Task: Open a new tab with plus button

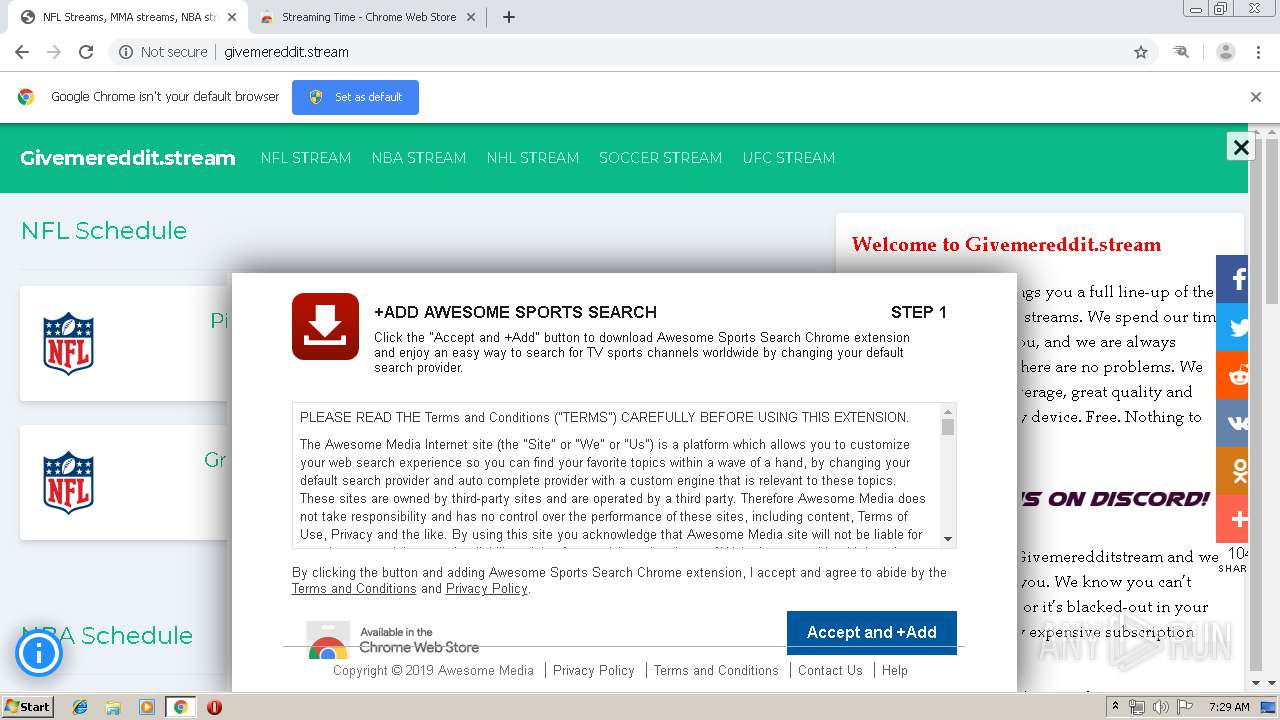Action: (x=508, y=17)
